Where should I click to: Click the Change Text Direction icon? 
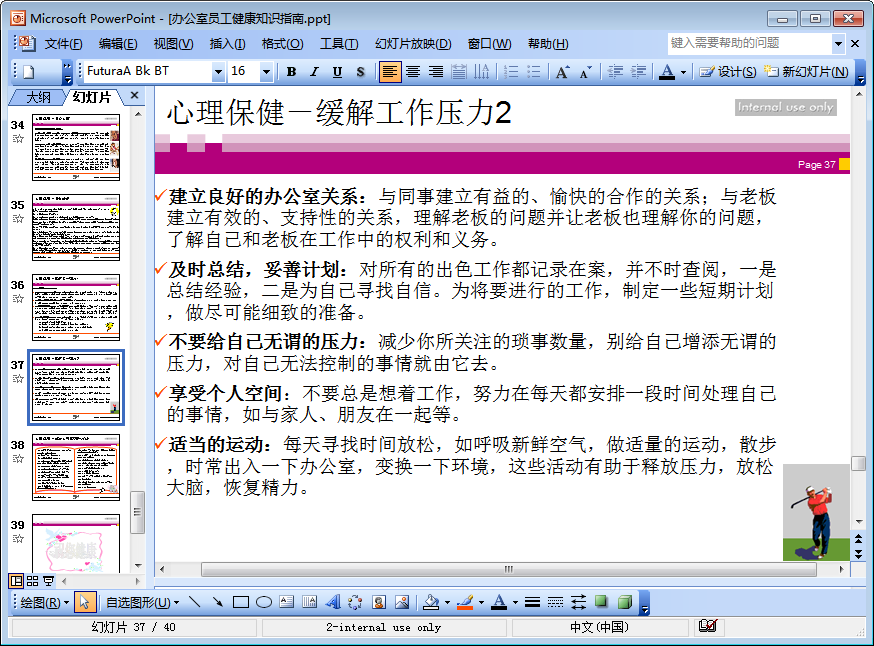click(482, 71)
